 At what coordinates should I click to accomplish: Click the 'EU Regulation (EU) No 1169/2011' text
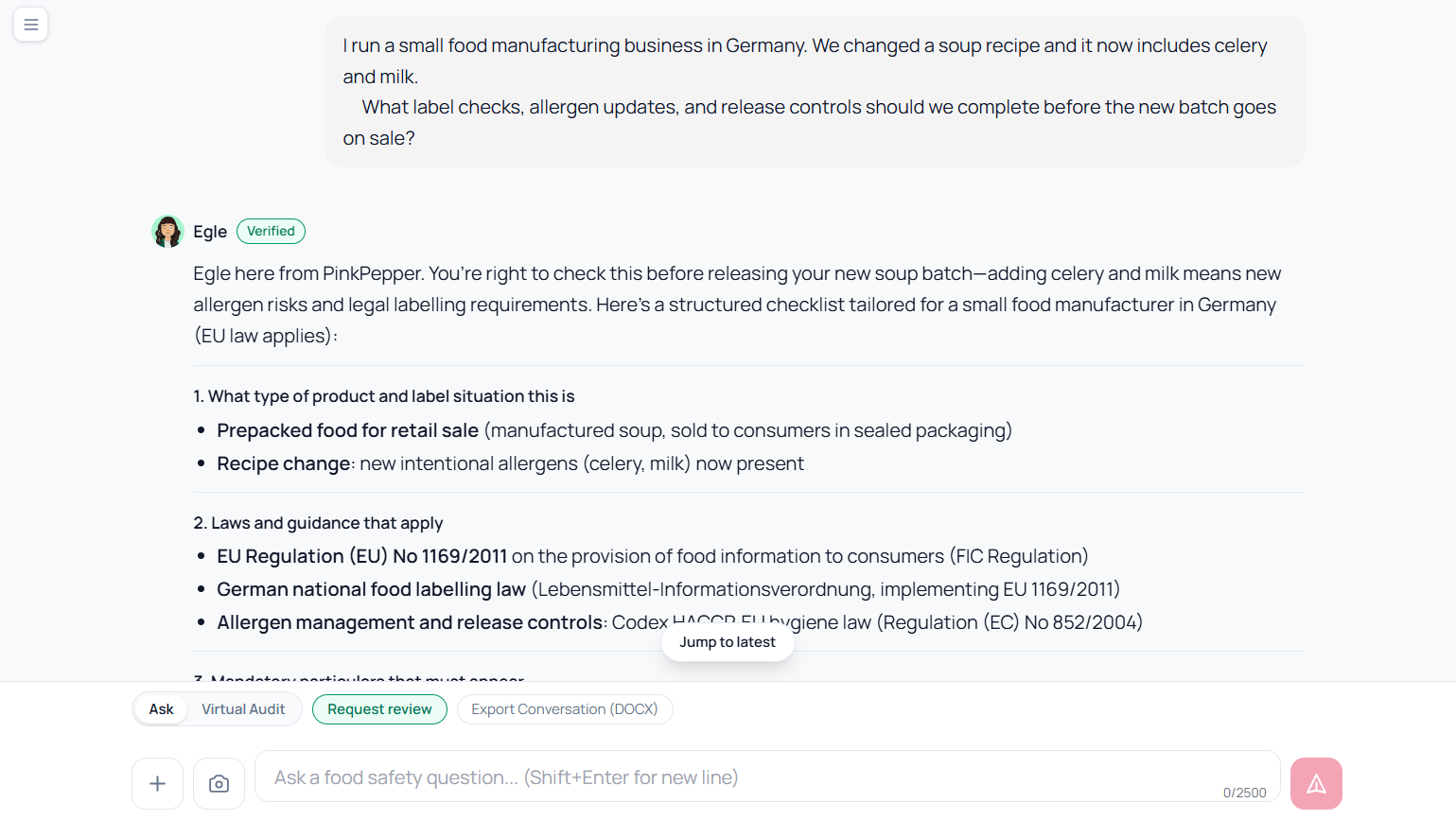coord(361,556)
